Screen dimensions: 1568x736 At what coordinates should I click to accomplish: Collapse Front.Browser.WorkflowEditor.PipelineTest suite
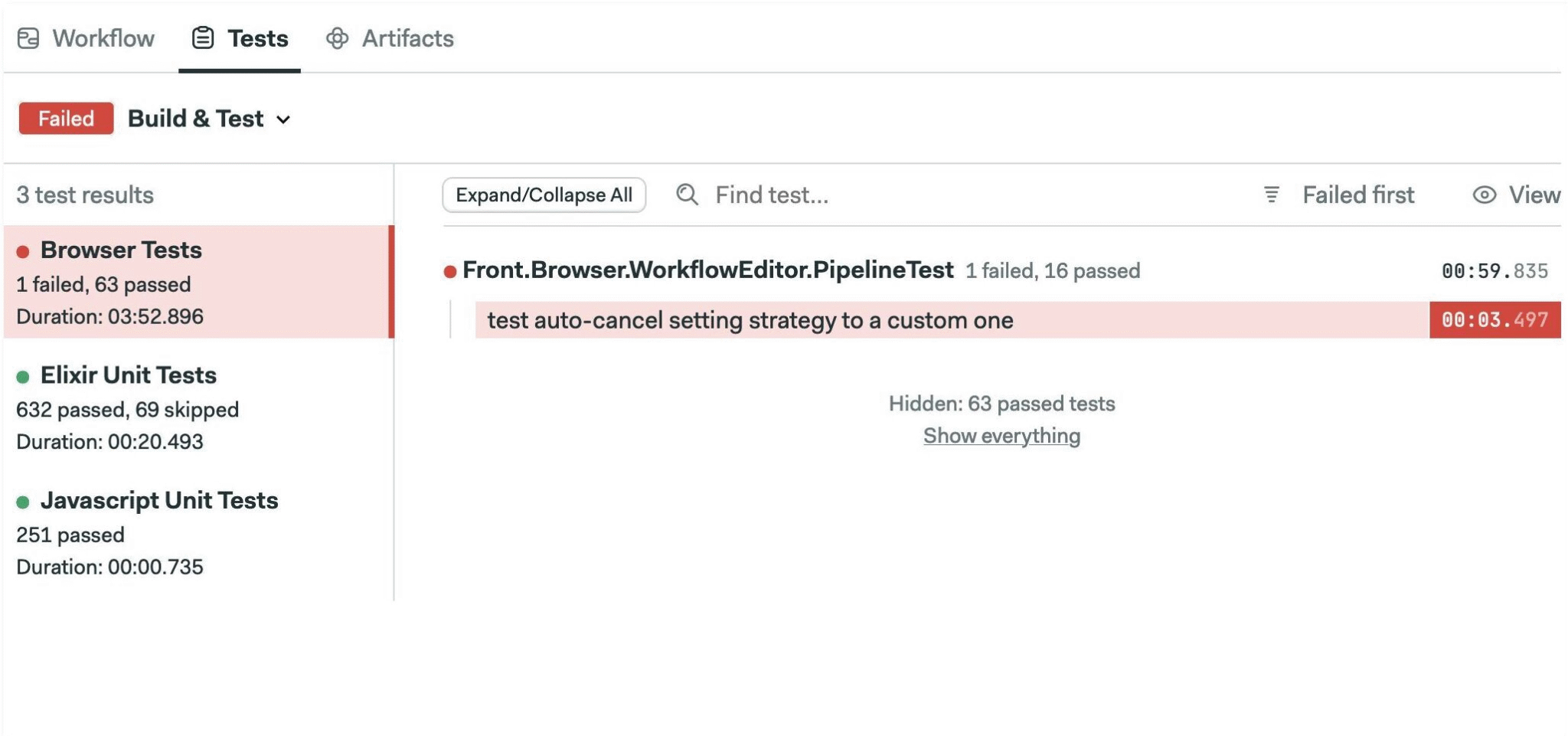click(x=708, y=270)
